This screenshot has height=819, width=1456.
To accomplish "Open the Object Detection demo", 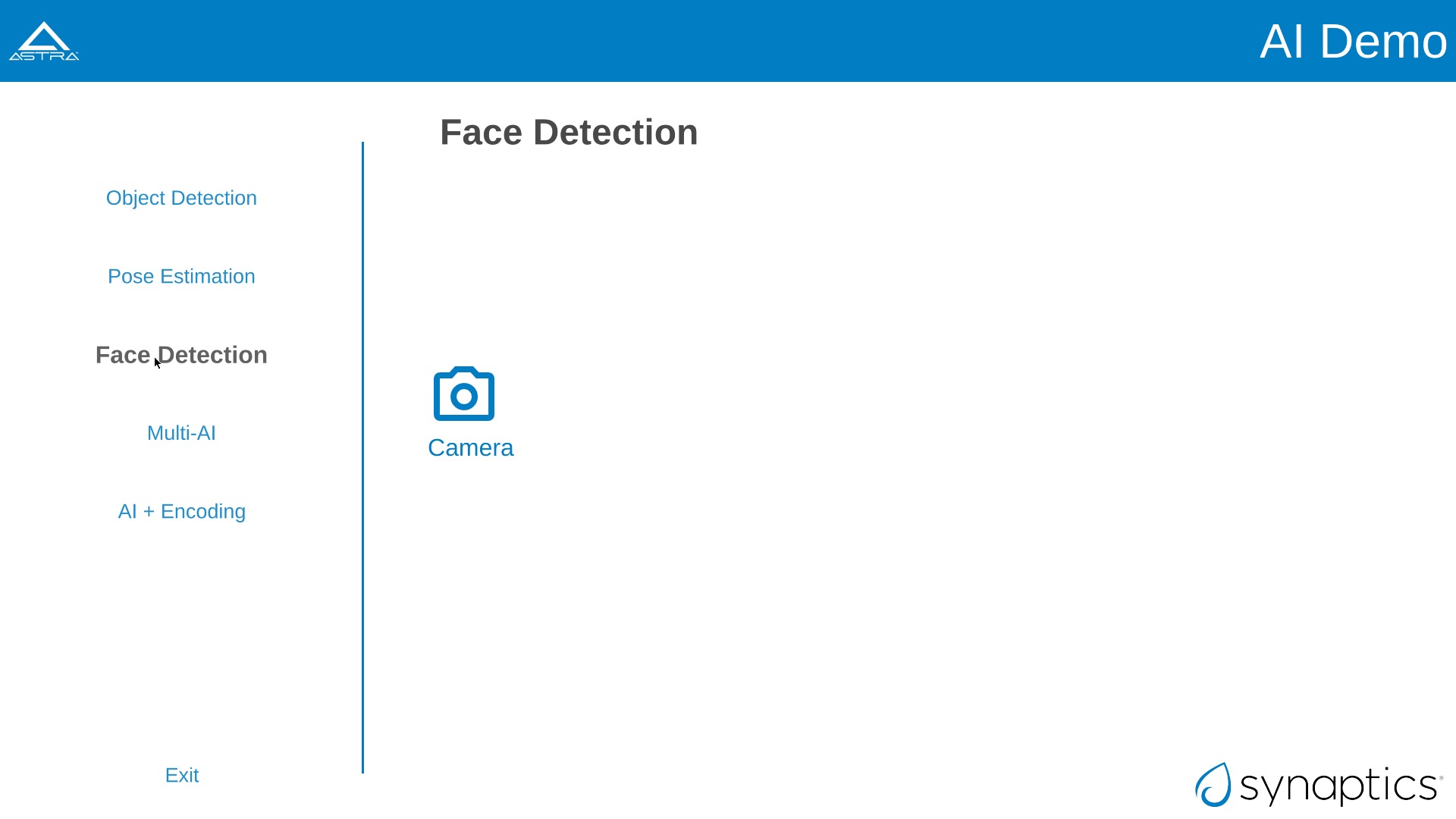I will click(181, 198).
